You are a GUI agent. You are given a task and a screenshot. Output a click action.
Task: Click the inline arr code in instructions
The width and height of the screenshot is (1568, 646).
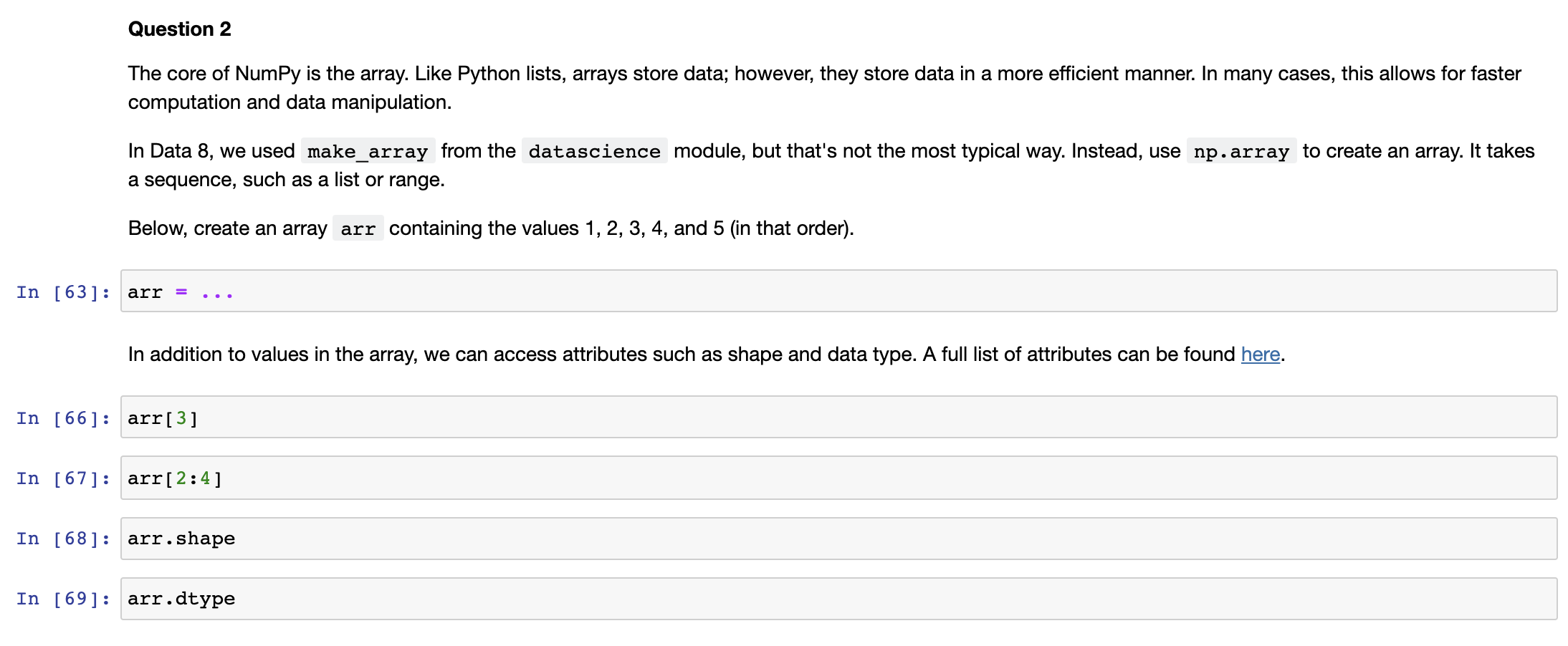(358, 228)
